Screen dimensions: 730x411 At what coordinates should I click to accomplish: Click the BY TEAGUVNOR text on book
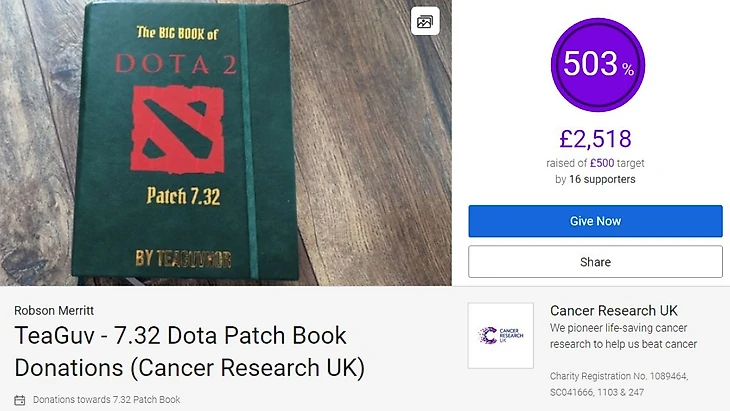tap(183, 258)
